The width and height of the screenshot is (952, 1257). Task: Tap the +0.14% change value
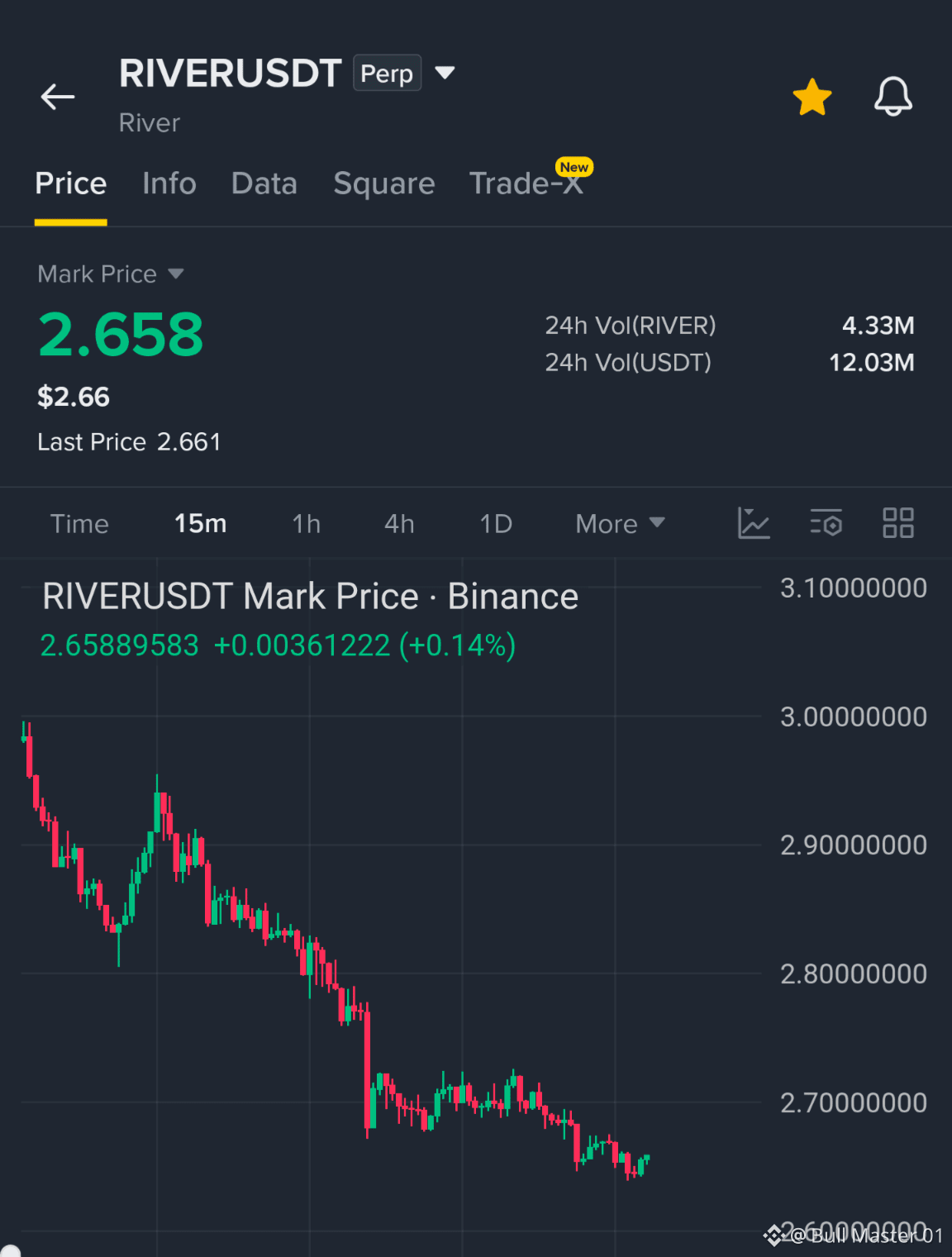(x=458, y=645)
